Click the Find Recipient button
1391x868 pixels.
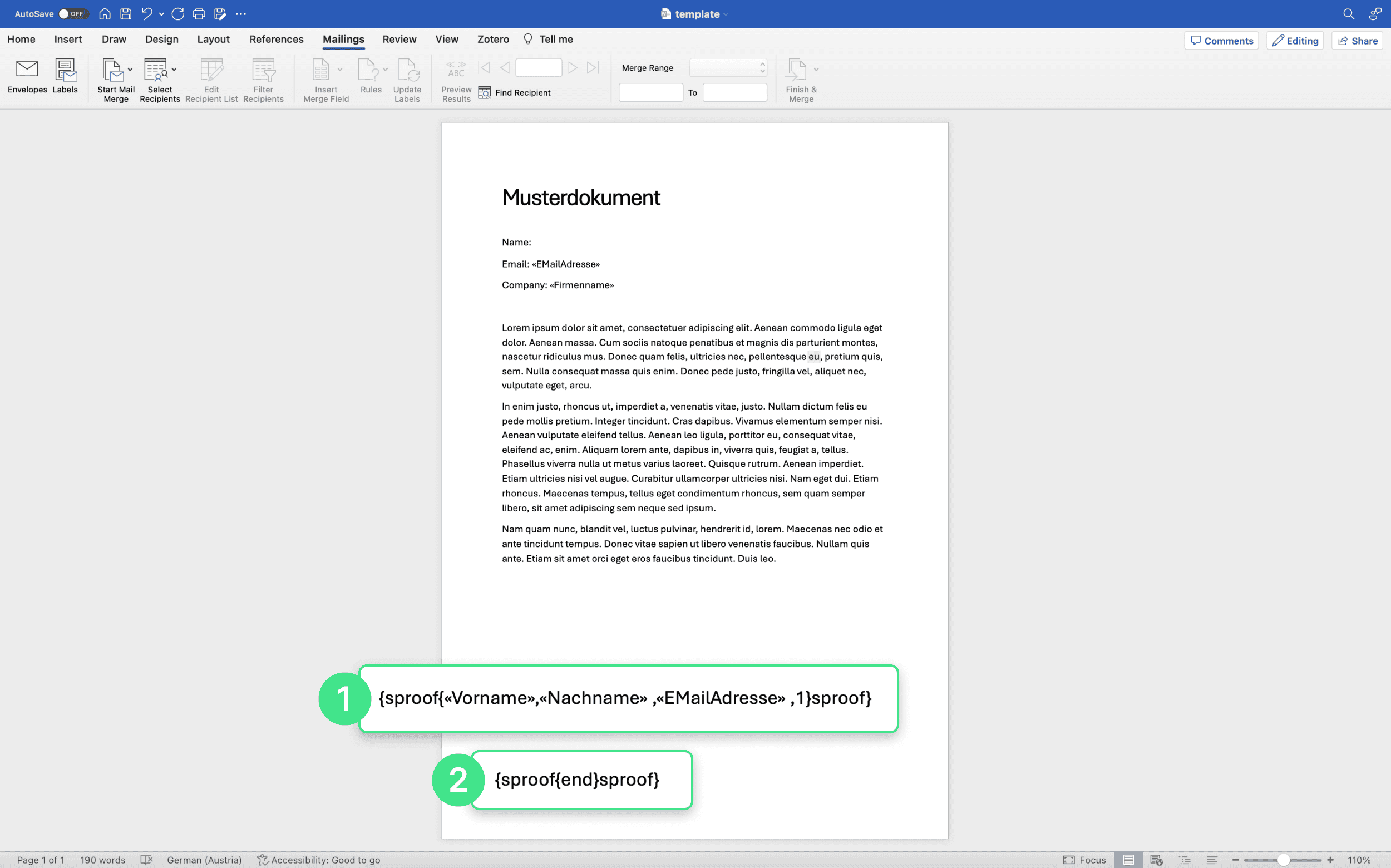click(514, 92)
